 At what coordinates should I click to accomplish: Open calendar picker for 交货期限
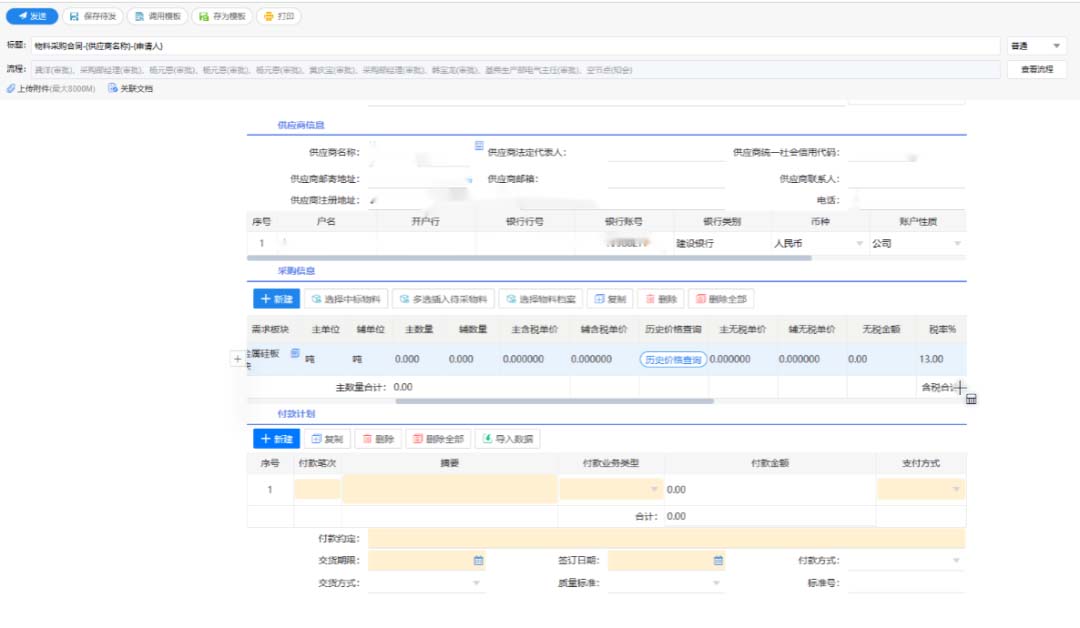click(478, 561)
